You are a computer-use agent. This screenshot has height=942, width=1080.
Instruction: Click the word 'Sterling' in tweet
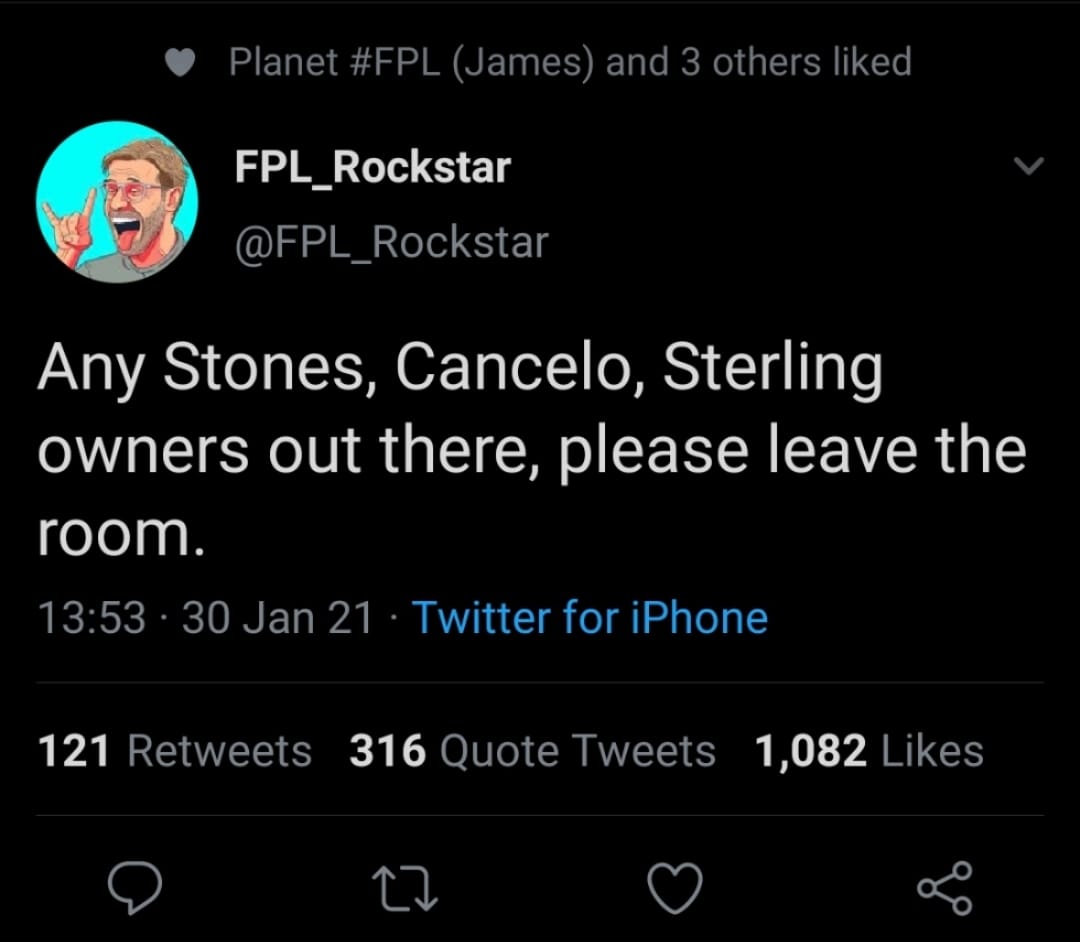coord(773,370)
